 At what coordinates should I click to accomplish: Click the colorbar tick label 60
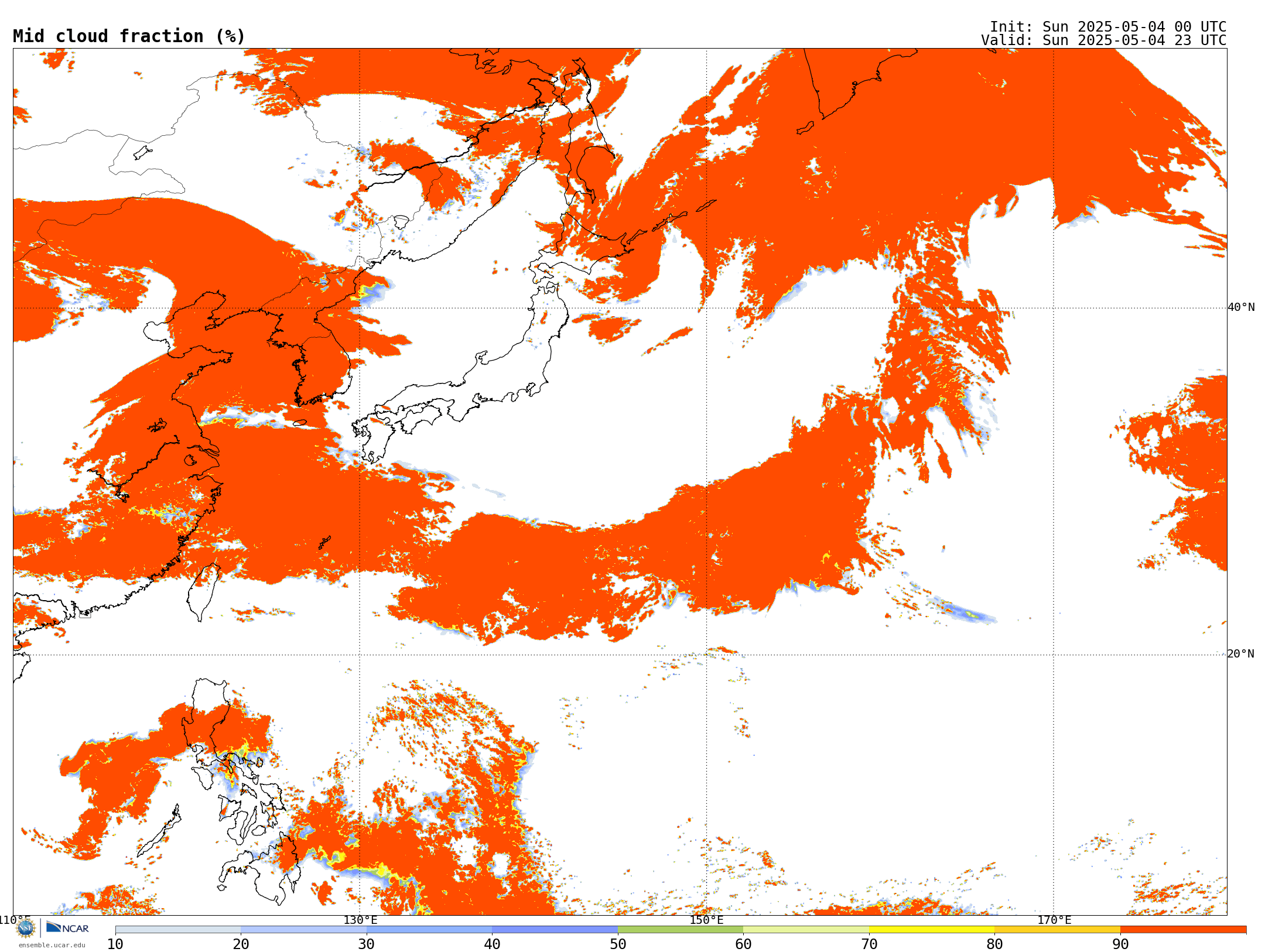click(x=743, y=944)
